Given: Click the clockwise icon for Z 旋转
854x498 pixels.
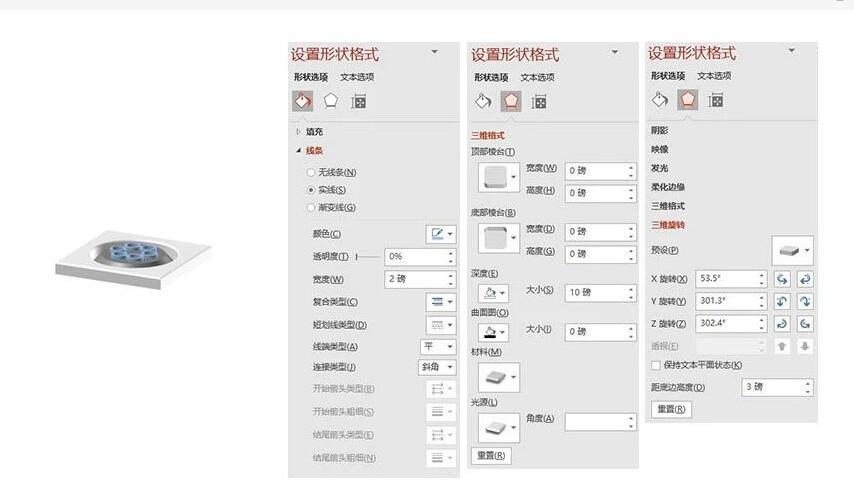Looking at the screenshot, I should coord(783,324).
